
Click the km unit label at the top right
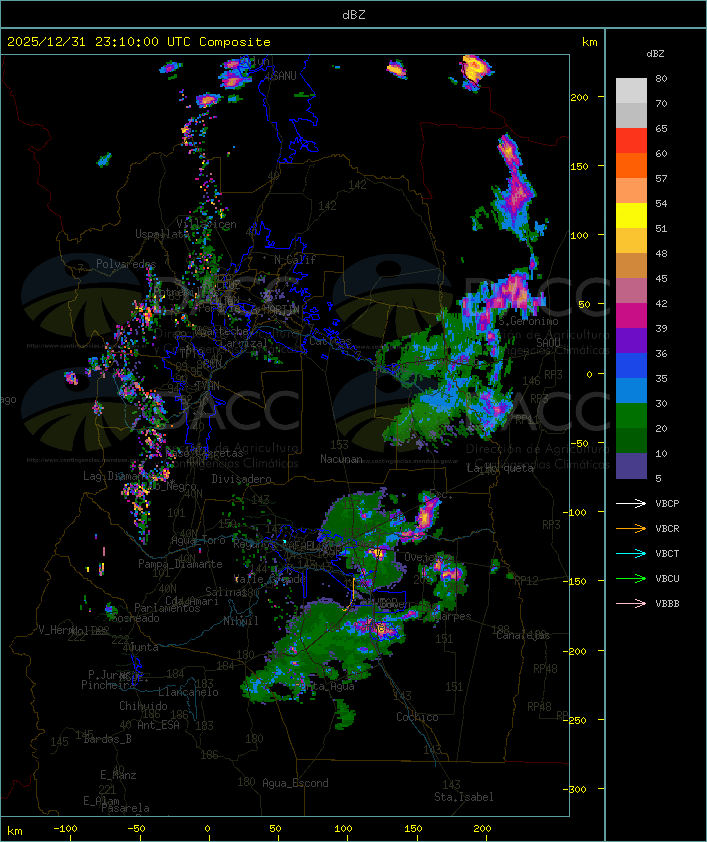589,42
